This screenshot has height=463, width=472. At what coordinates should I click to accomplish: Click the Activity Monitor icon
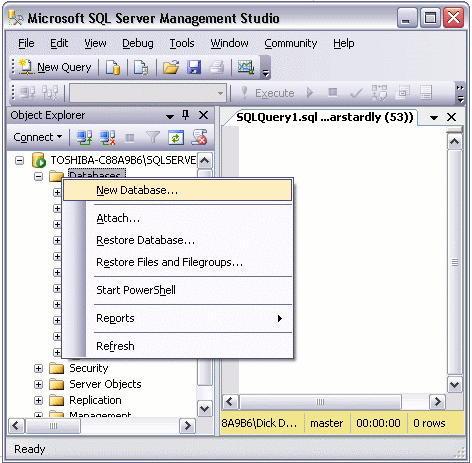[246, 67]
